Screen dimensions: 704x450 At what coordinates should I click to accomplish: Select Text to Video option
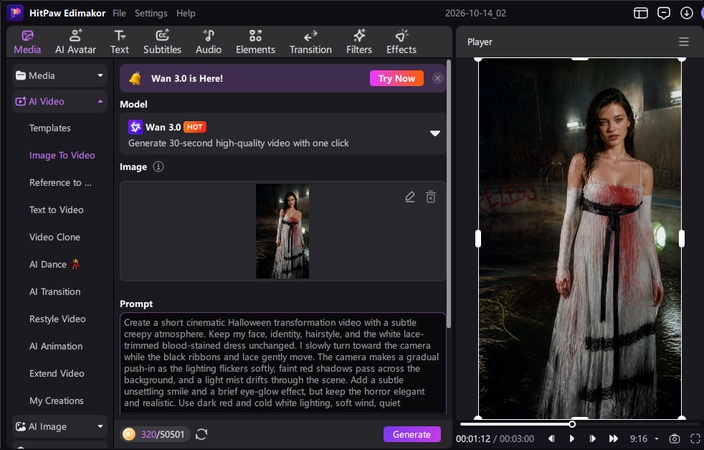click(x=56, y=210)
